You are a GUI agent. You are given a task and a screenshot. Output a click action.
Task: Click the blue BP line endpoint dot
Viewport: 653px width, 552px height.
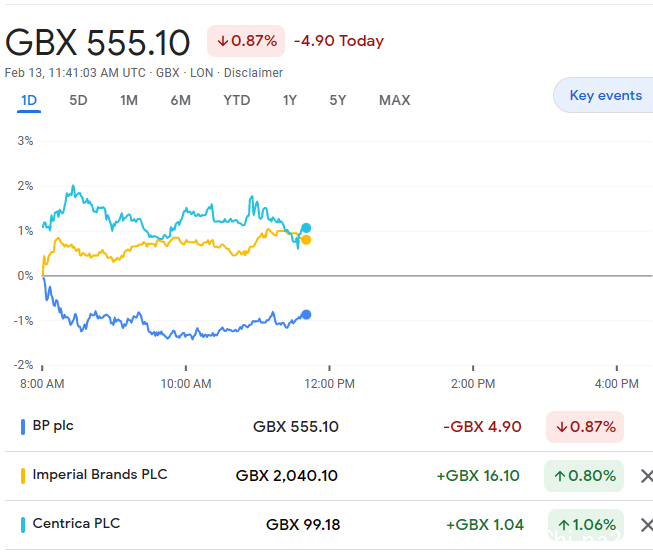coord(306,315)
